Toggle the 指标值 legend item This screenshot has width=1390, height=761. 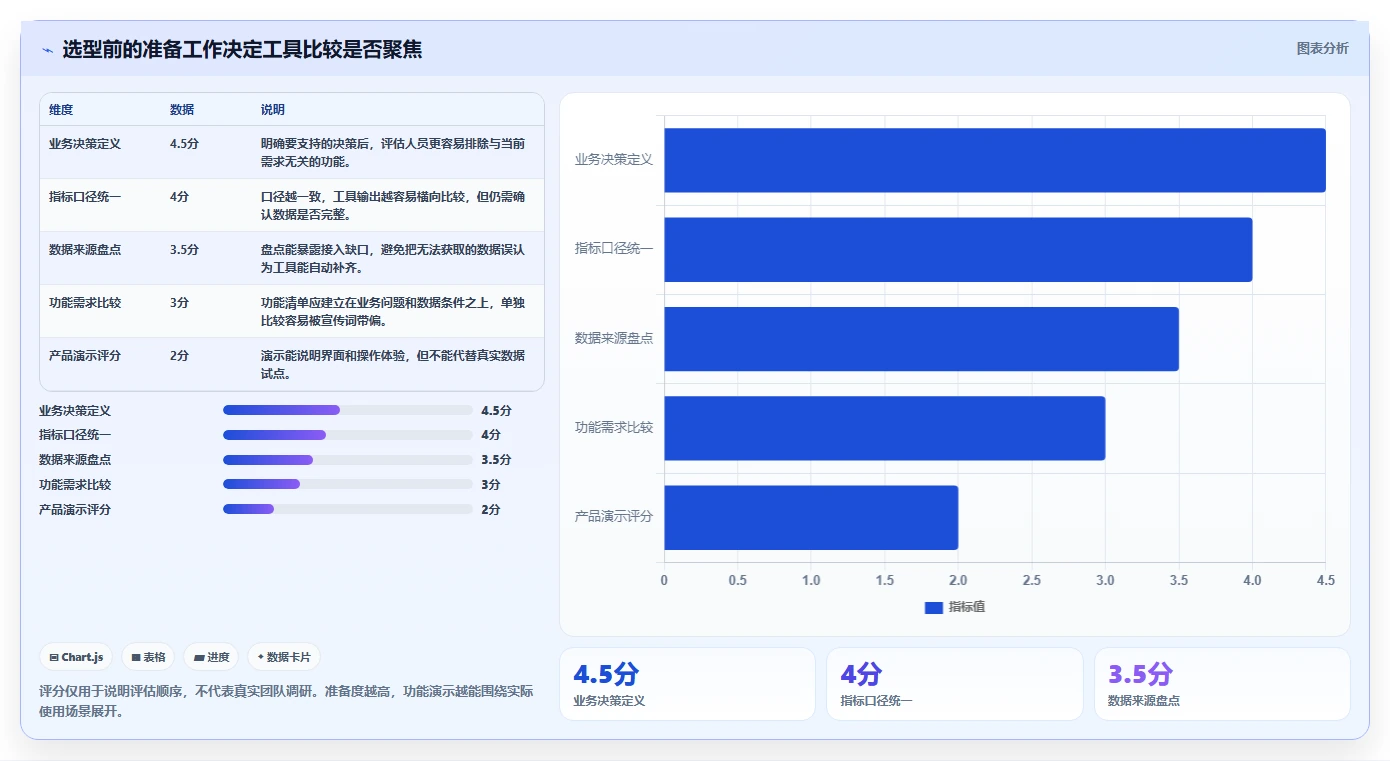pos(955,607)
